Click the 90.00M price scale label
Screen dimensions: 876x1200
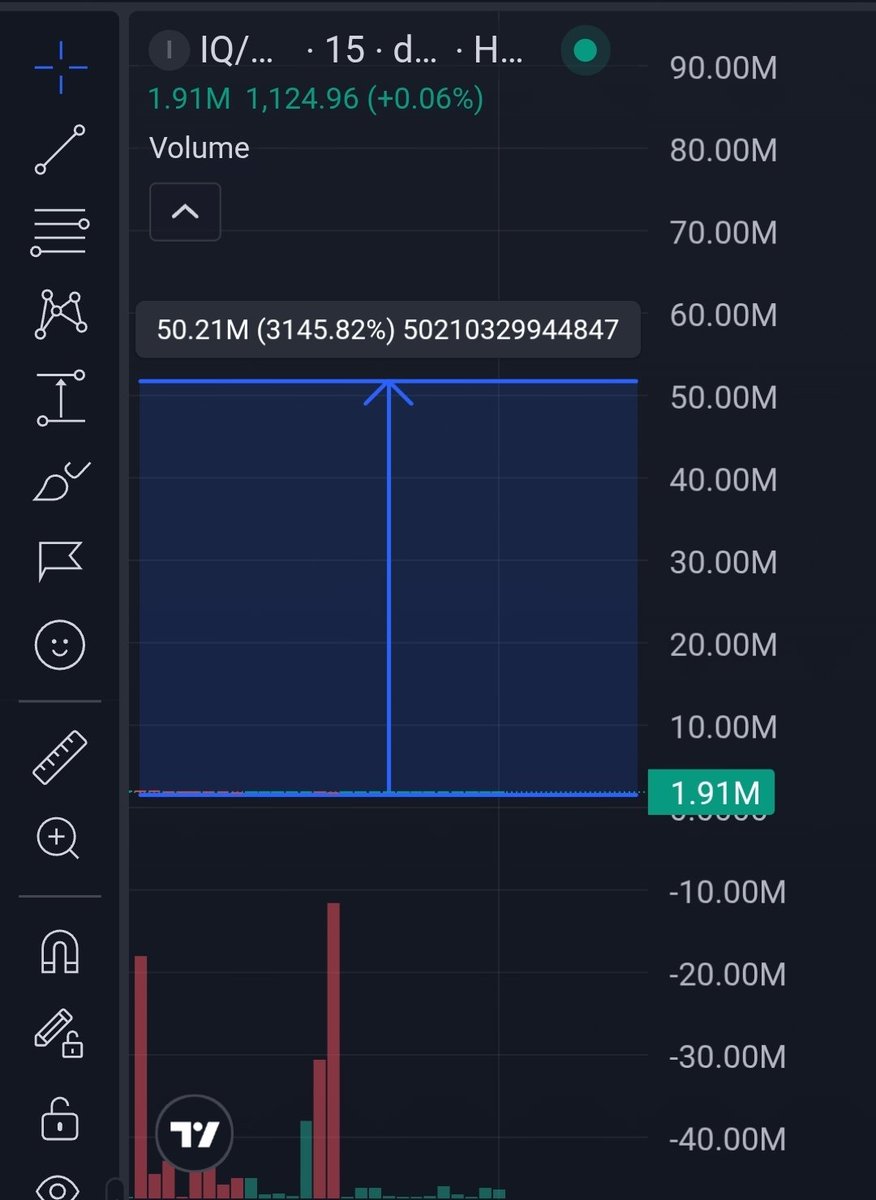coord(723,69)
